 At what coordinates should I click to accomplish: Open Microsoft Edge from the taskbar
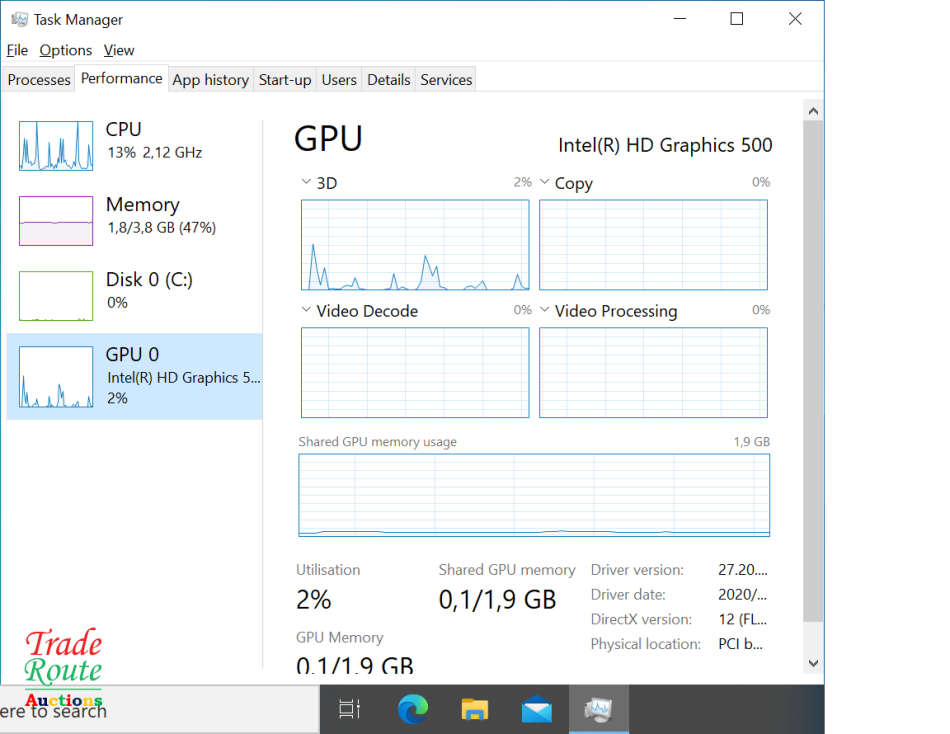coord(412,709)
